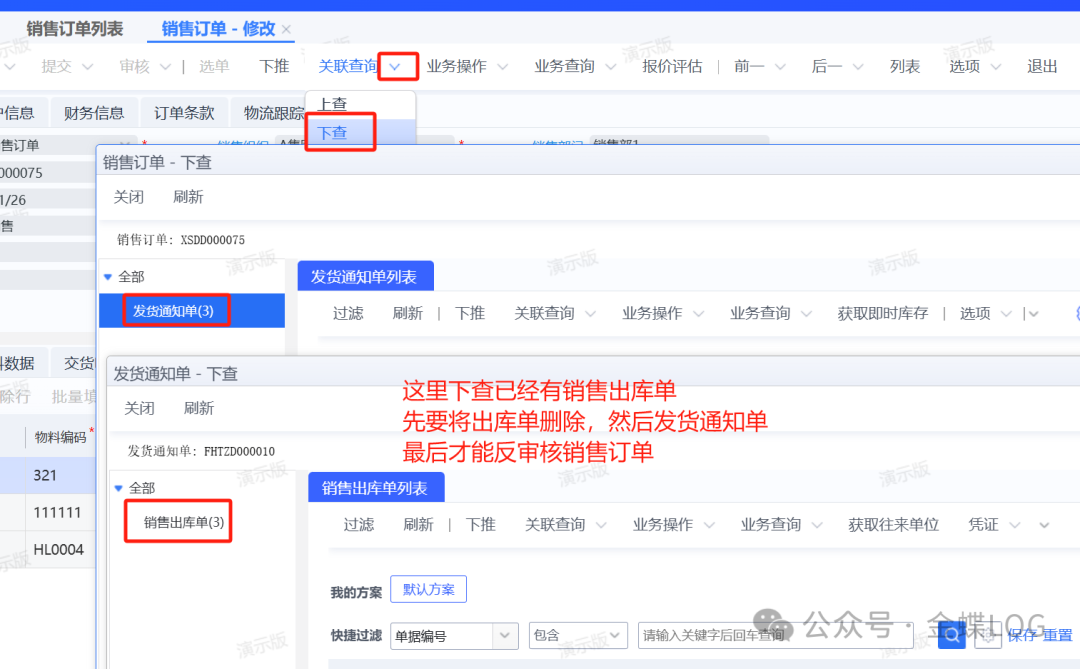This screenshot has width=1080, height=669.
Task: Open the 单据编号 quick filter field dropdown
Action: pos(506,635)
